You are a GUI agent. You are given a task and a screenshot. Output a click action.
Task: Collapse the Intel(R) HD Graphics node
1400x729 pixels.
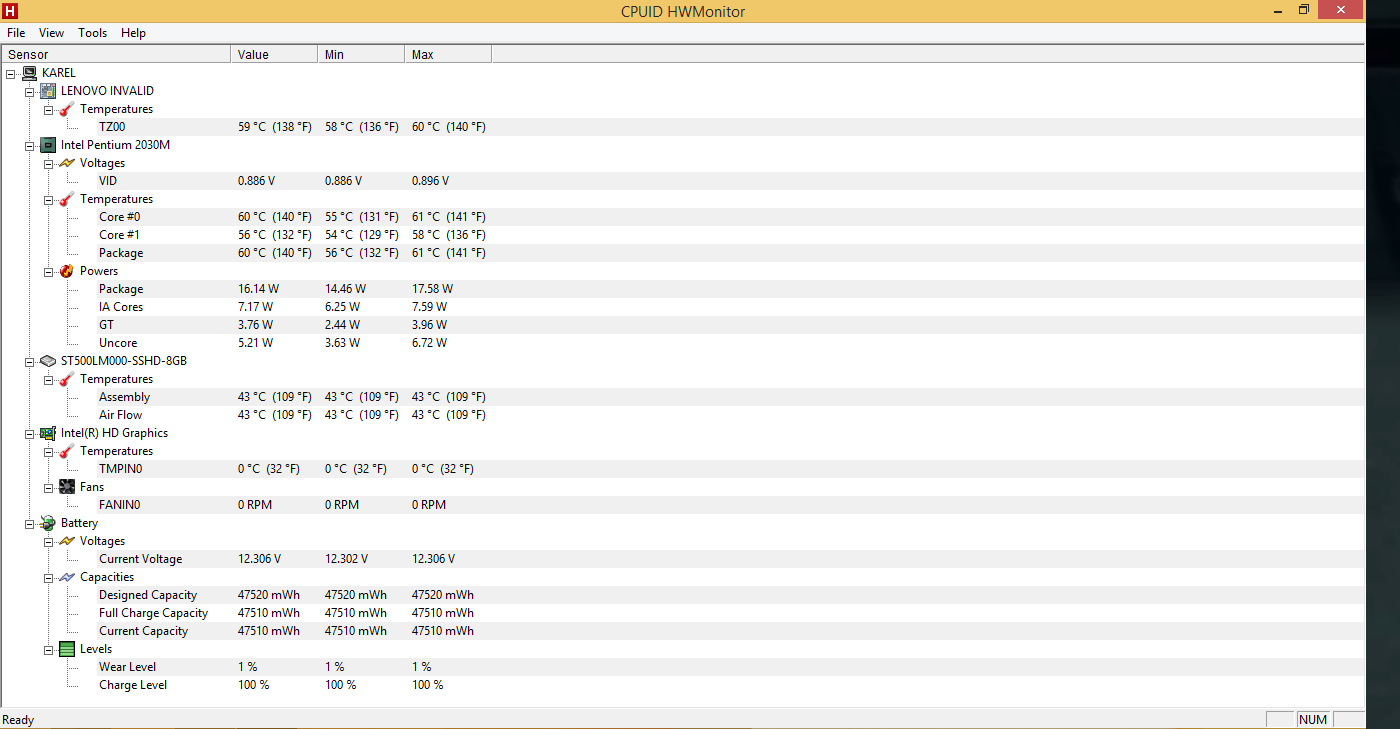pos(29,433)
